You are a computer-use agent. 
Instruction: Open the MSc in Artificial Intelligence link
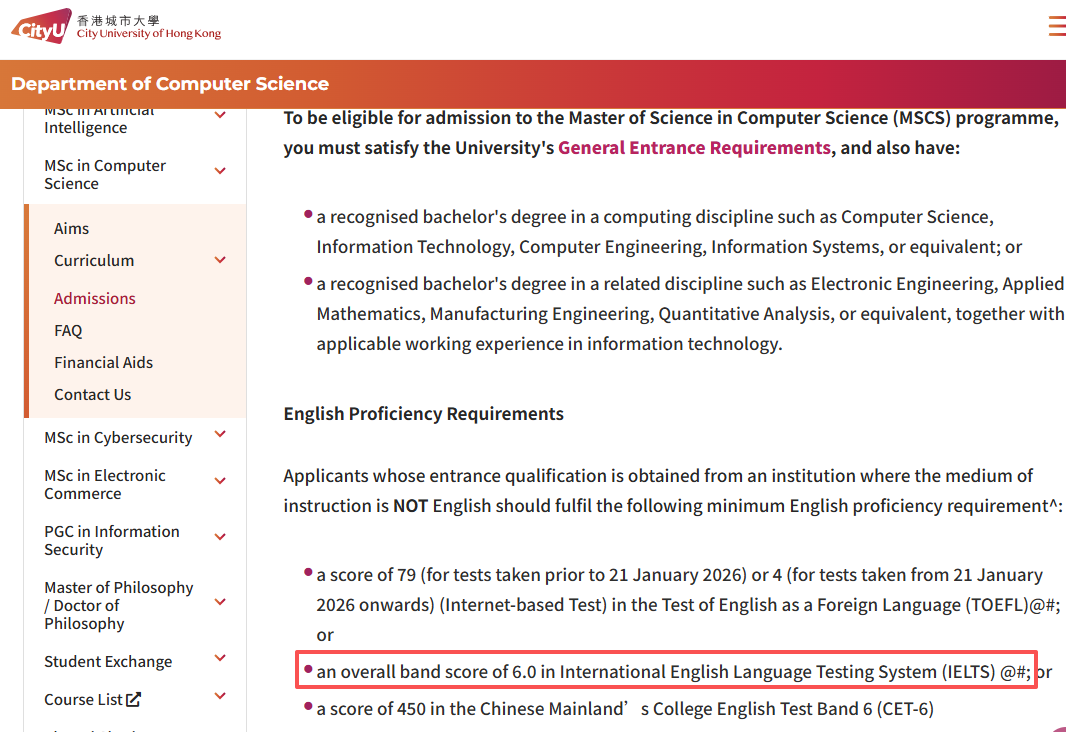[99, 119]
